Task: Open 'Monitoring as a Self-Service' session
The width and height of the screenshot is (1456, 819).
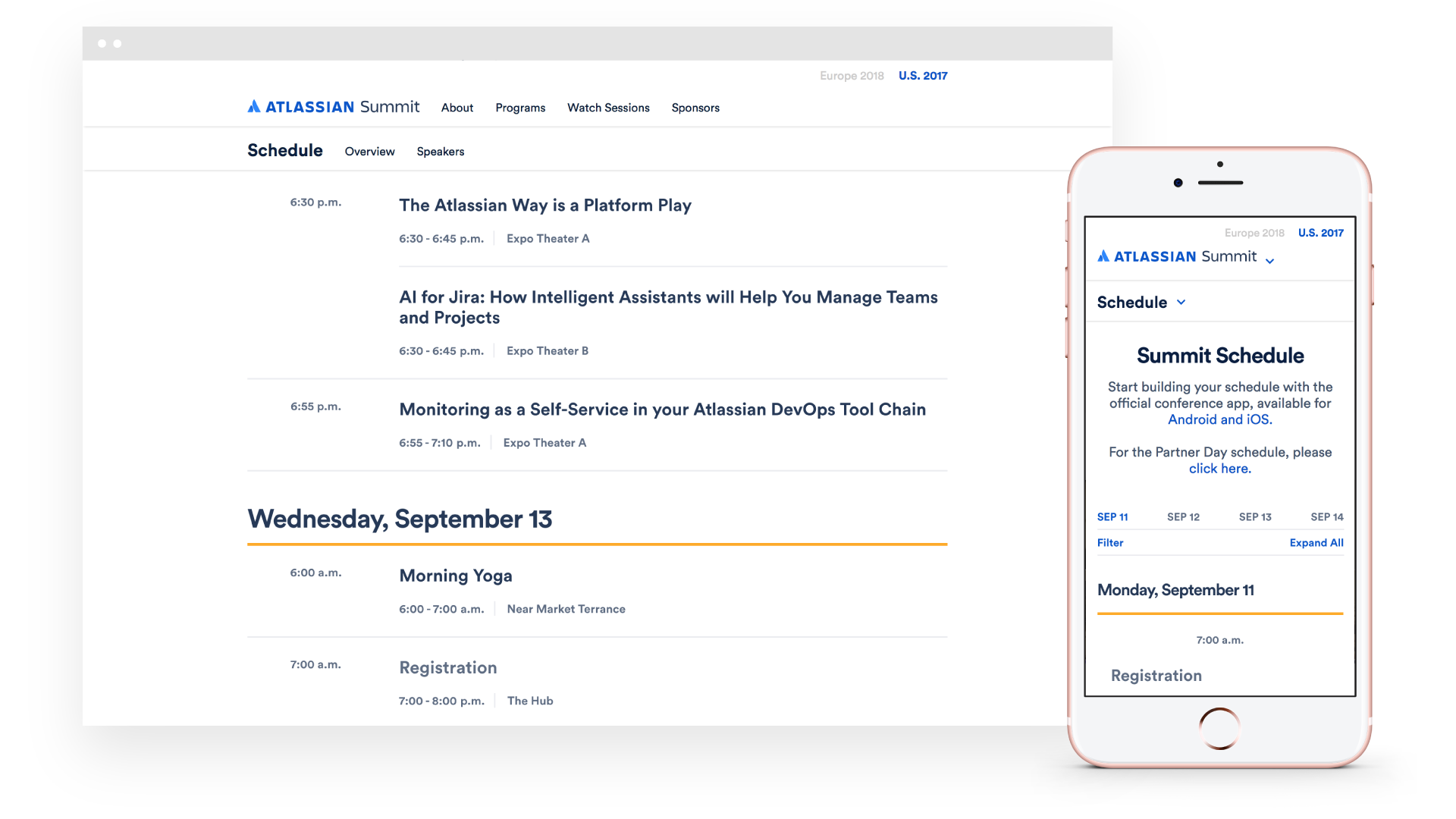Action: (662, 409)
